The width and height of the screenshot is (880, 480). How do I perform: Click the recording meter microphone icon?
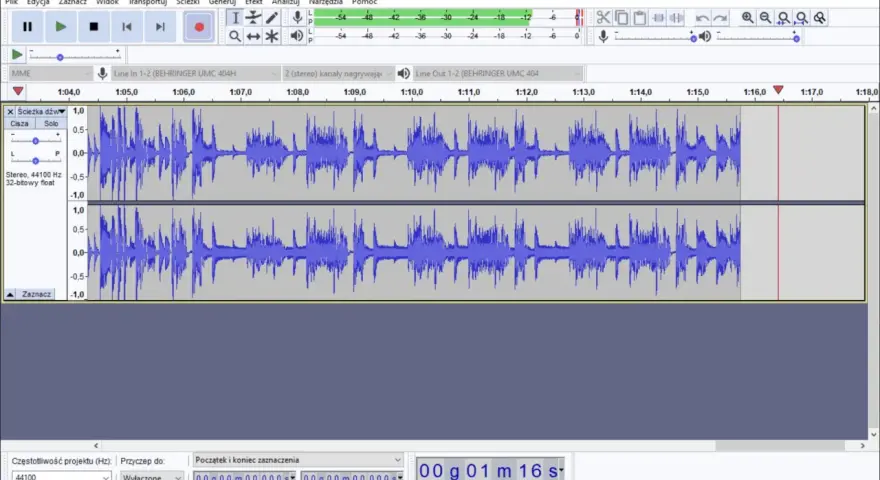[x=297, y=17]
